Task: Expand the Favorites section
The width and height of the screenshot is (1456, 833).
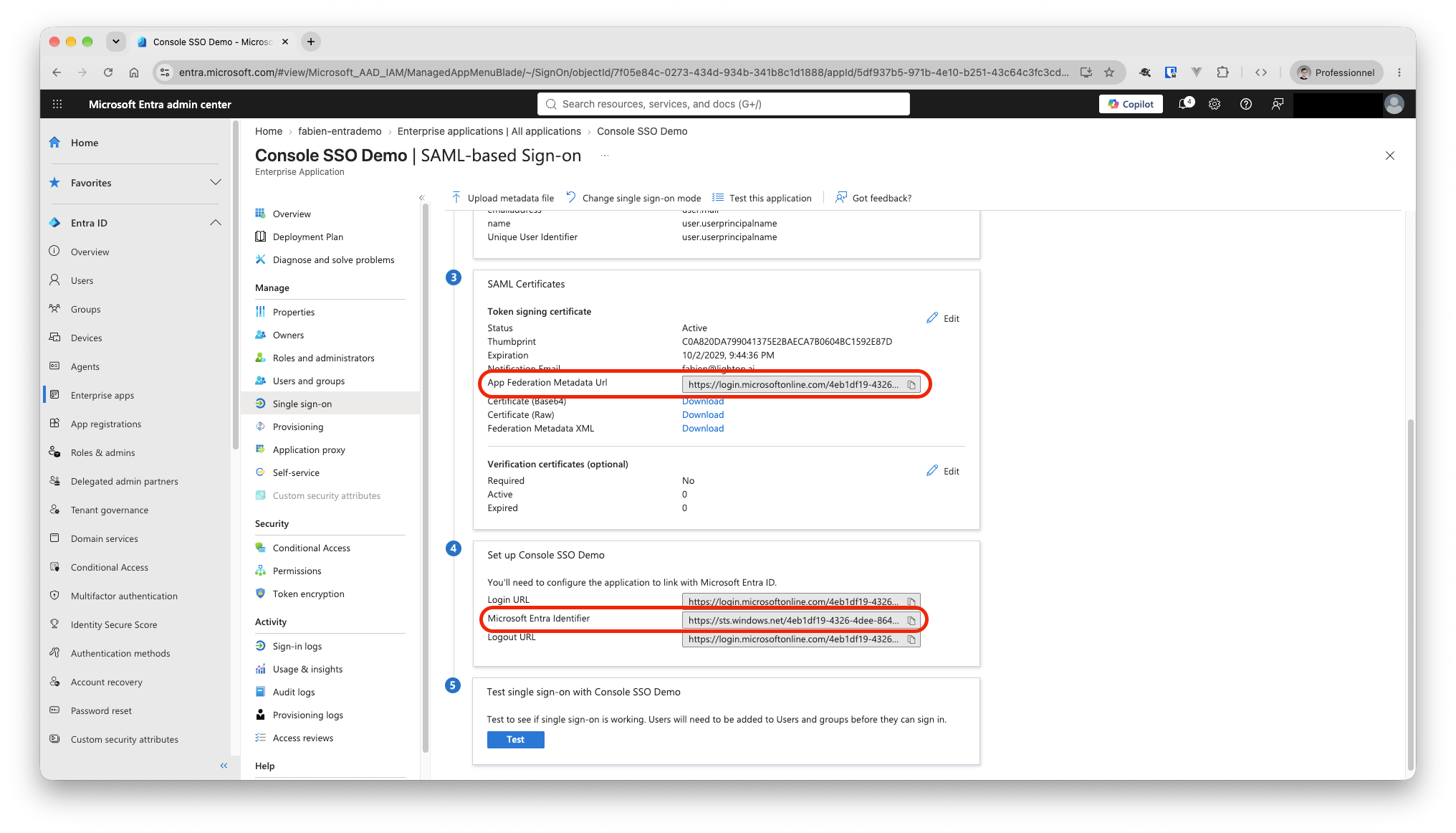Action: [x=216, y=183]
